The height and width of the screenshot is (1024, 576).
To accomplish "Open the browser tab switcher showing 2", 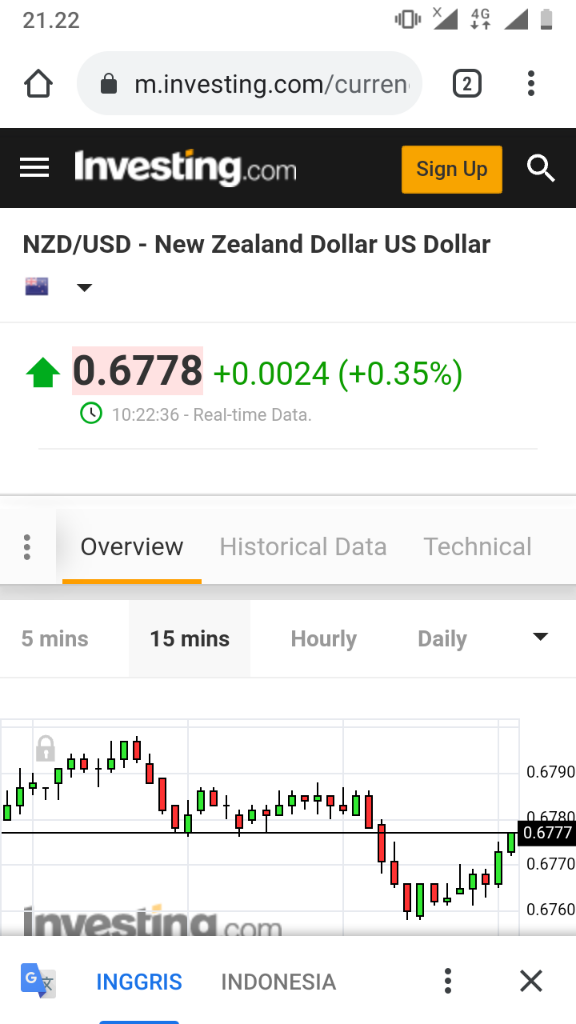I will (x=467, y=84).
